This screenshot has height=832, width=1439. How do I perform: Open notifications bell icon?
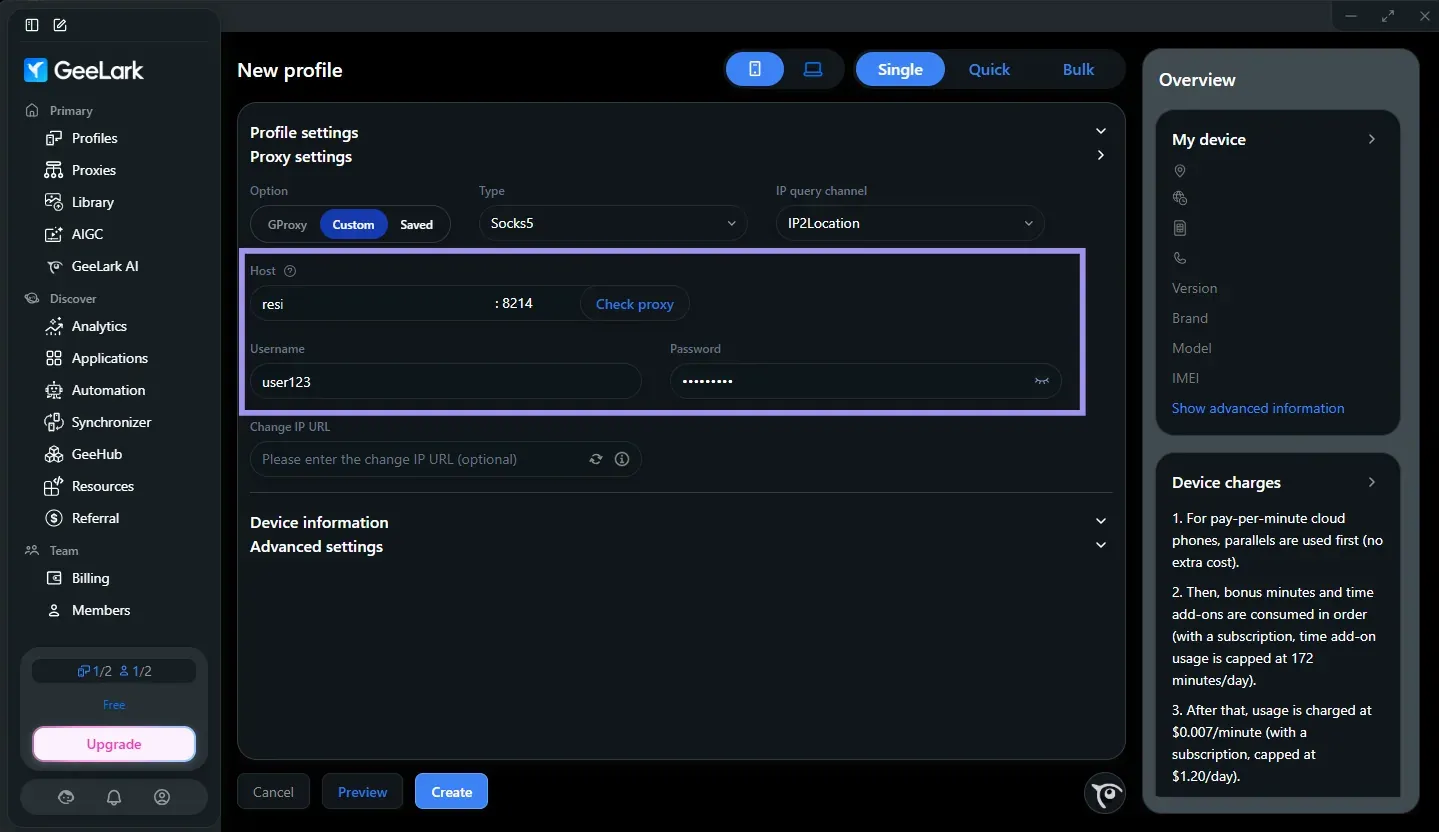[114, 797]
